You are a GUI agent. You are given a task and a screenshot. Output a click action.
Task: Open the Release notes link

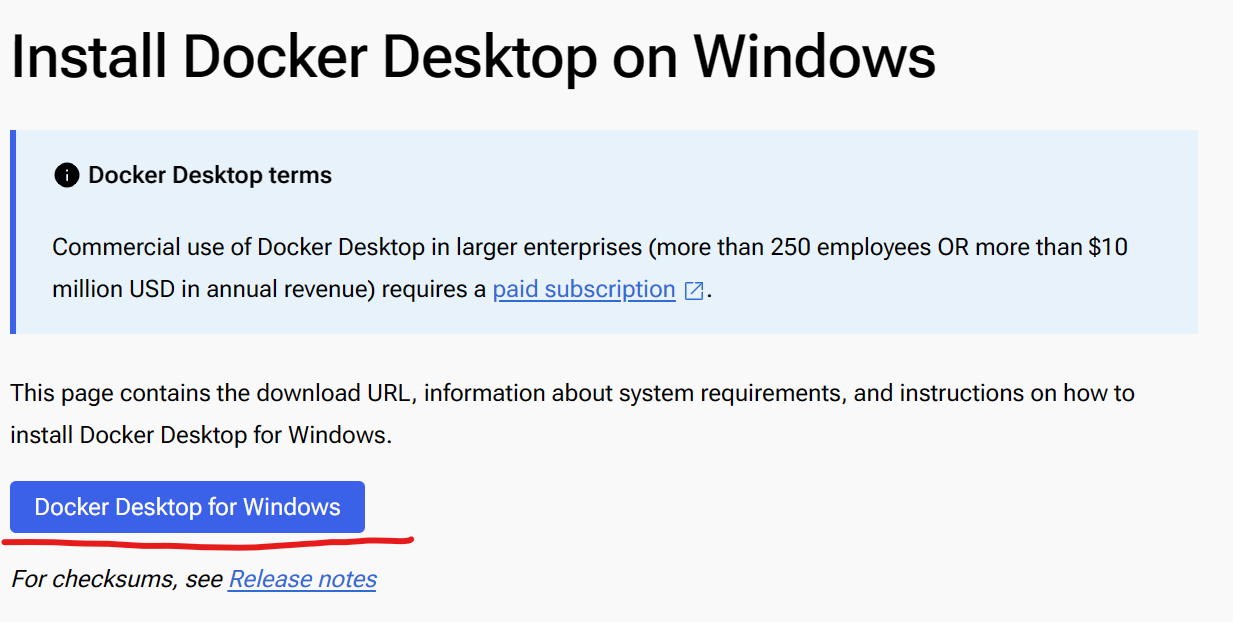click(302, 579)
